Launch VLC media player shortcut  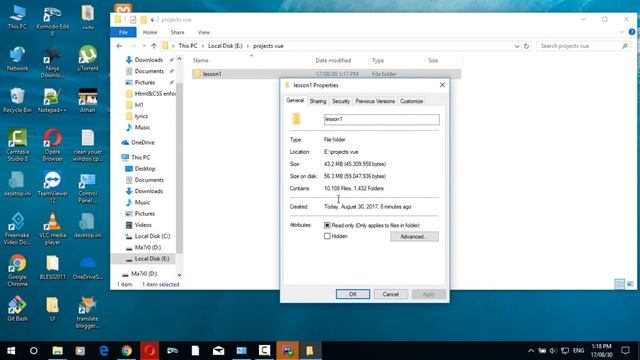(52, 229)
